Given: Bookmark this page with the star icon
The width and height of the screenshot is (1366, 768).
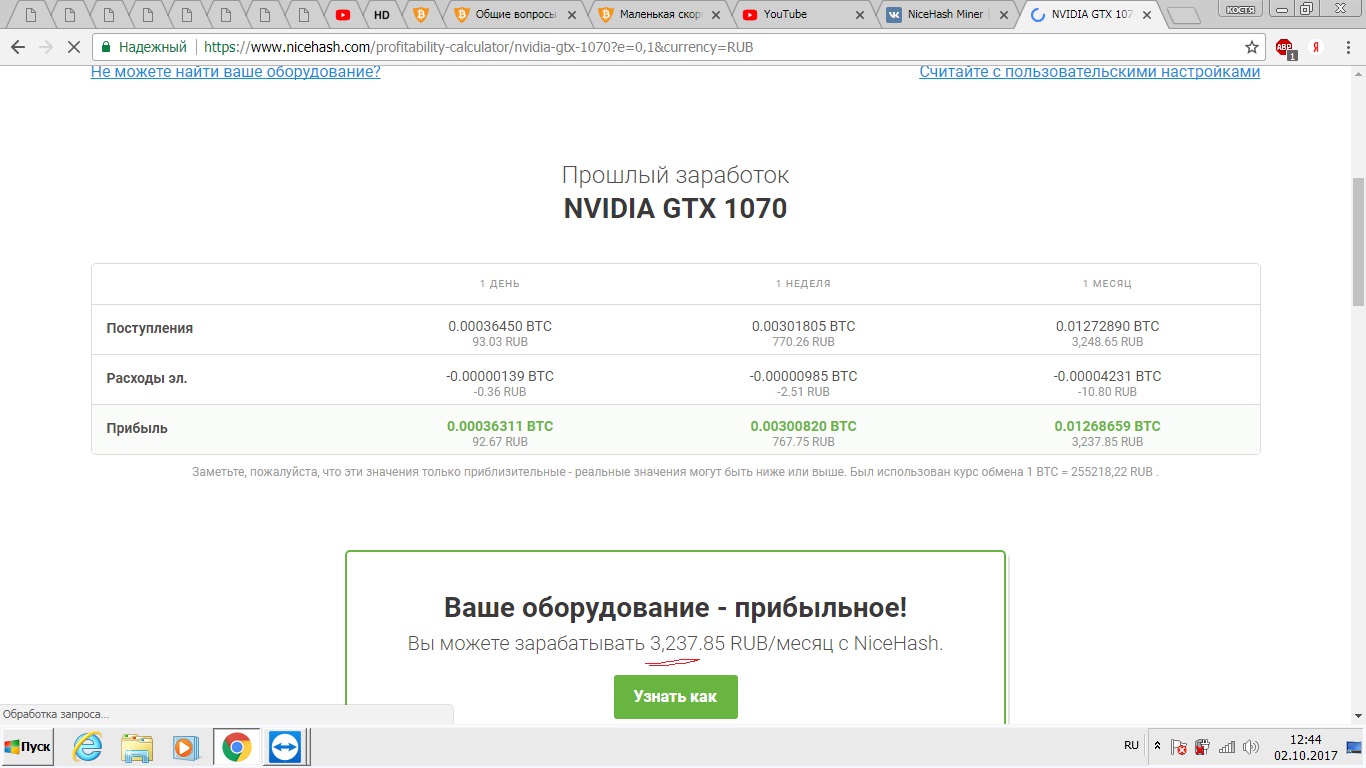Looking at the screenshot, I should (1251, 47).
